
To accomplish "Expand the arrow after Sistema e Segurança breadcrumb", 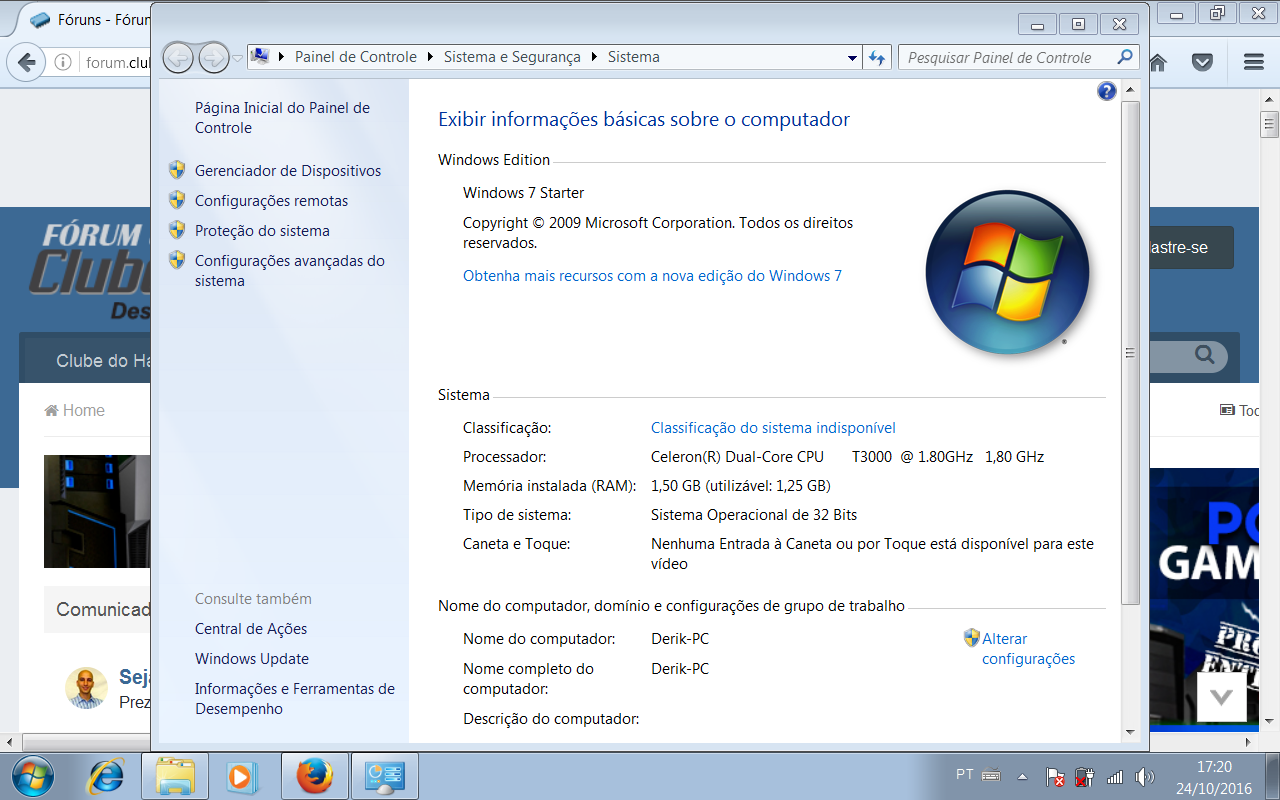I will point(595,57).
